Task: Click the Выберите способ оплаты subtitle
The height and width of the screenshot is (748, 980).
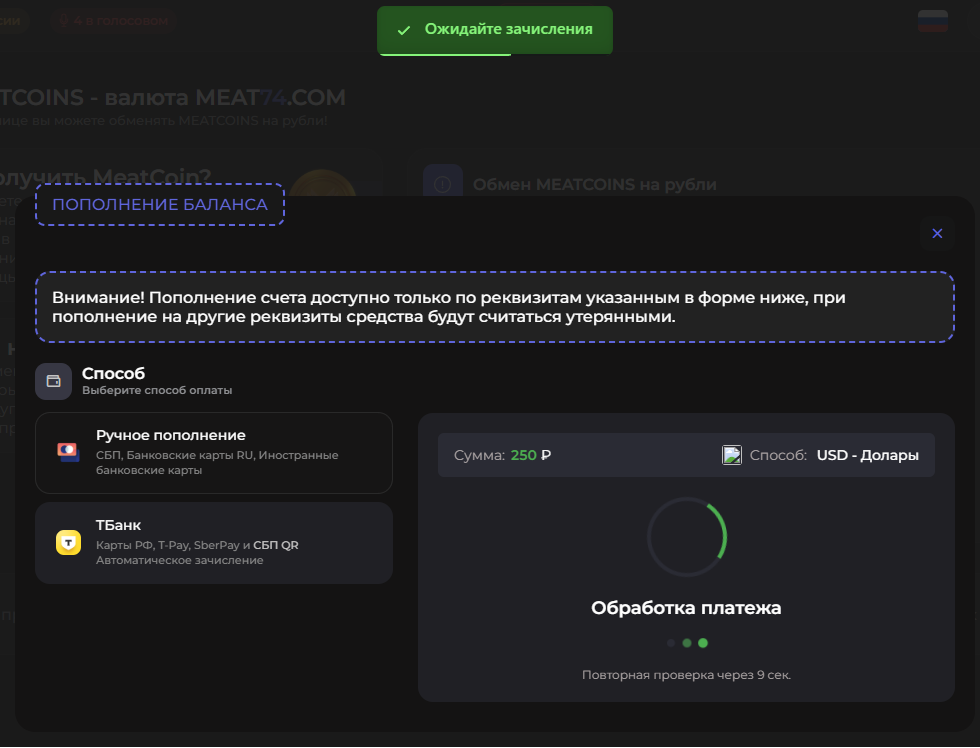Action: pos(157,390)
